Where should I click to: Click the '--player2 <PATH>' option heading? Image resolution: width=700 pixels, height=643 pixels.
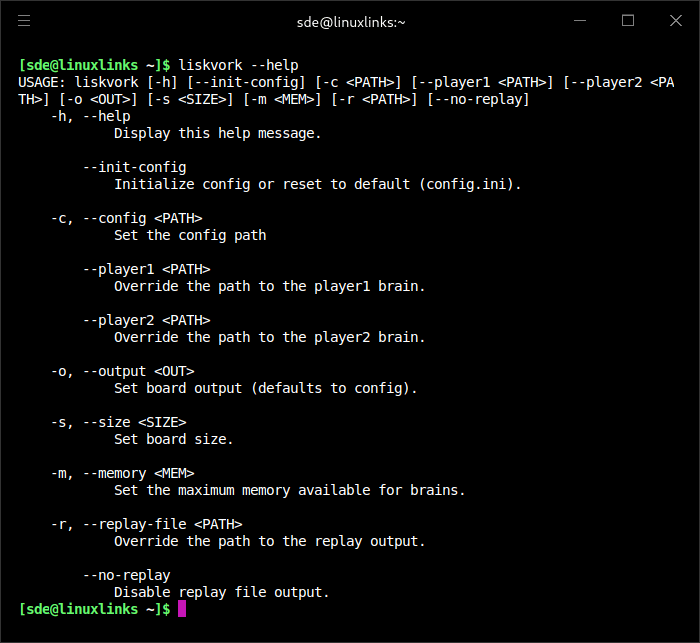pyautogui.click(x=146, y=320)
